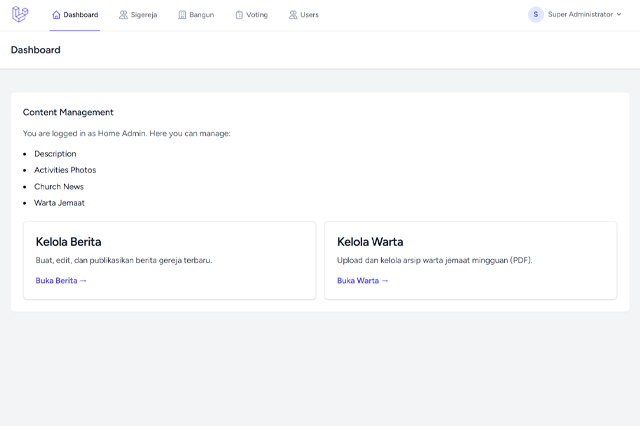Open the Super Administrator account menu
640x426 pixels.
579,15
